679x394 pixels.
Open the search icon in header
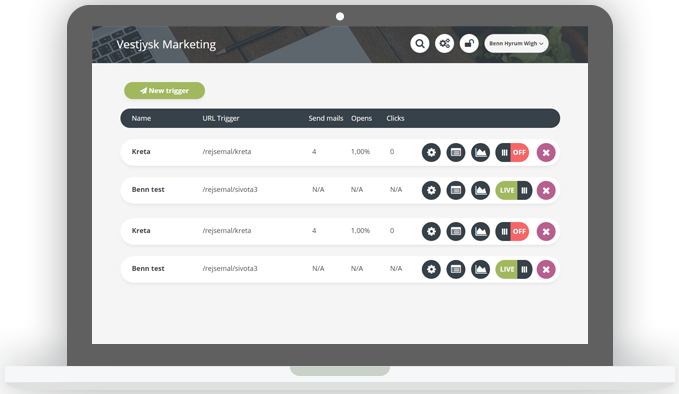420,43
